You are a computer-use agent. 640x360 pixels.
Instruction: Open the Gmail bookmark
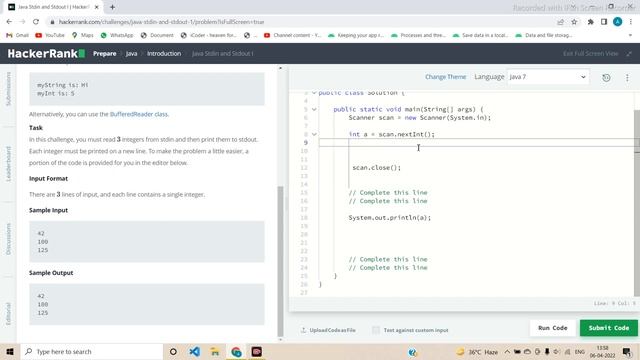tap(17, 36)
